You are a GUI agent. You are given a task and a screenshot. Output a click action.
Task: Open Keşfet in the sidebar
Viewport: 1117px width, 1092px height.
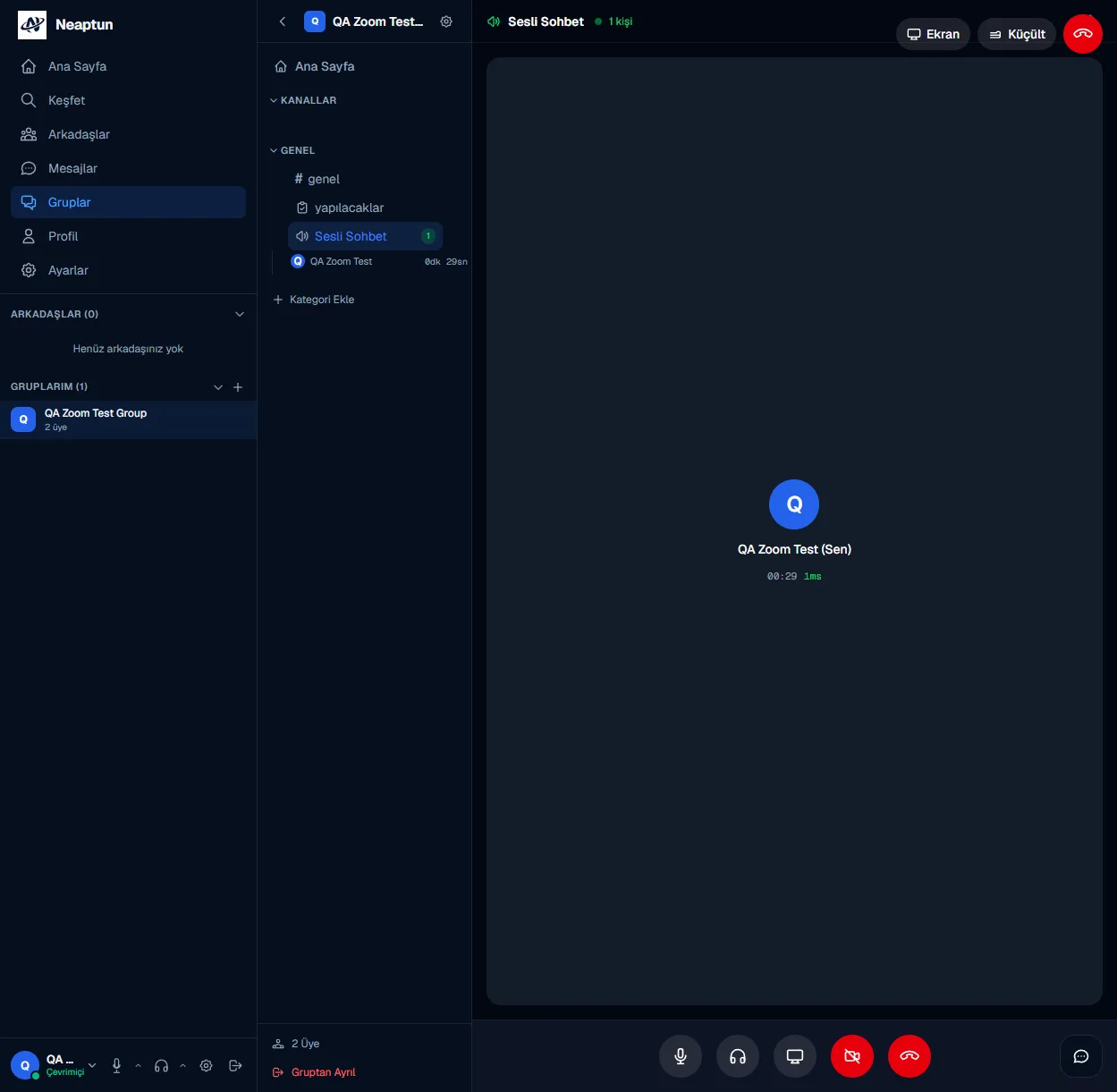[x=128, y=100]
